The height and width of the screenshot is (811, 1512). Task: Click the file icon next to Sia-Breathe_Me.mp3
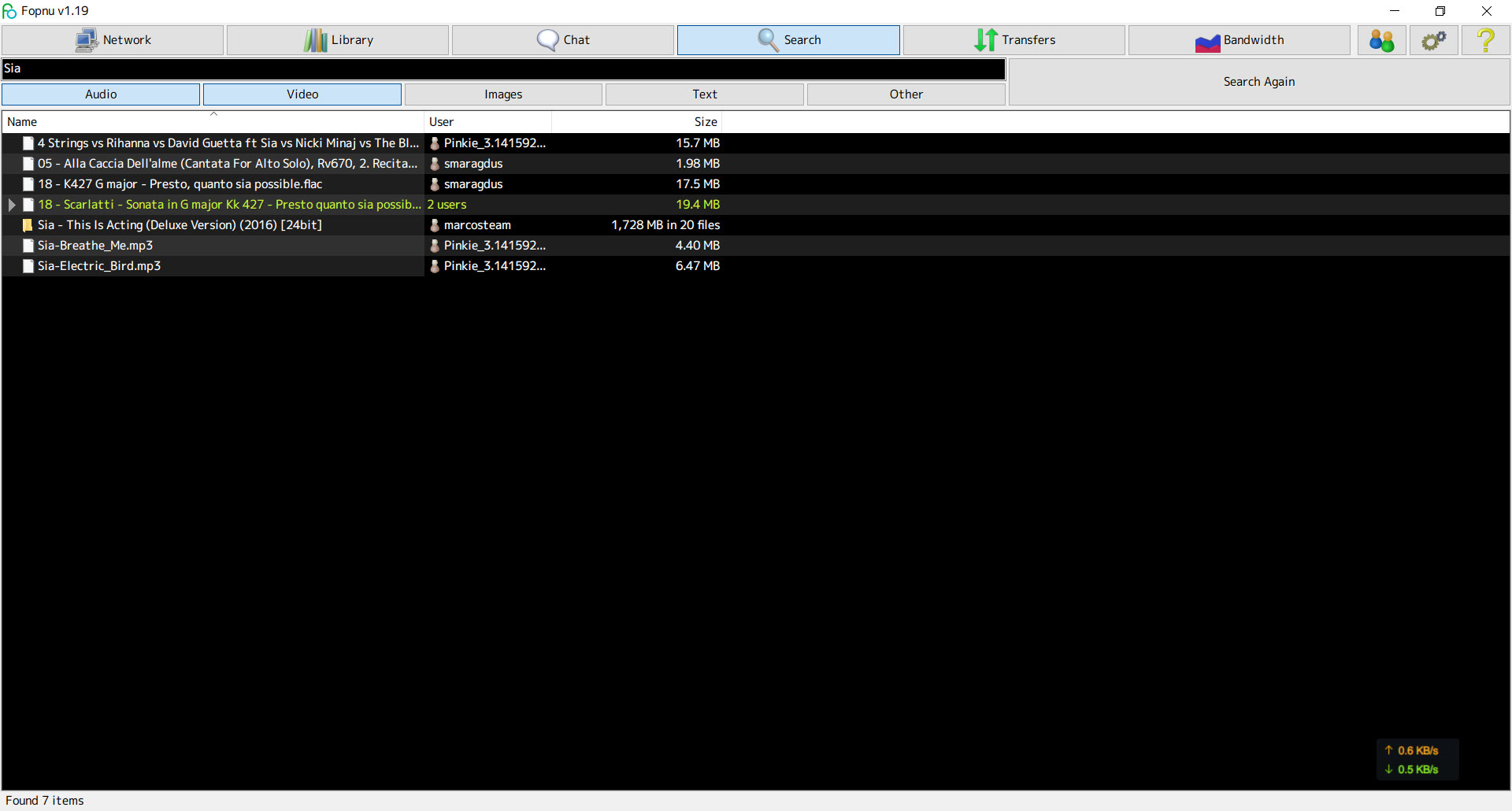point(28,246)
